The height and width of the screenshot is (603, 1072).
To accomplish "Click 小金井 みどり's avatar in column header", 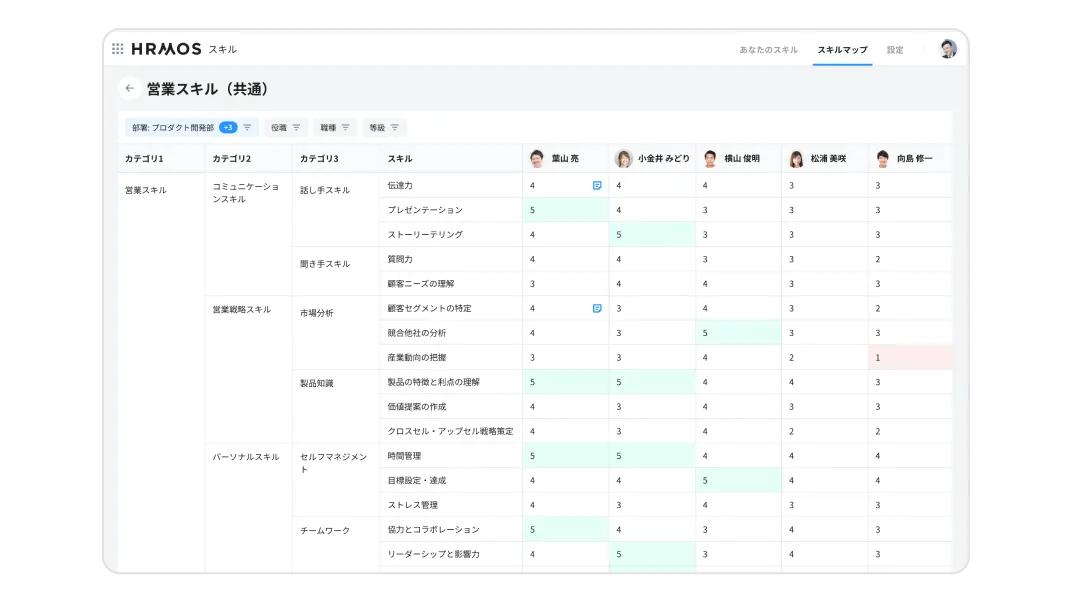I will point(623,158).
